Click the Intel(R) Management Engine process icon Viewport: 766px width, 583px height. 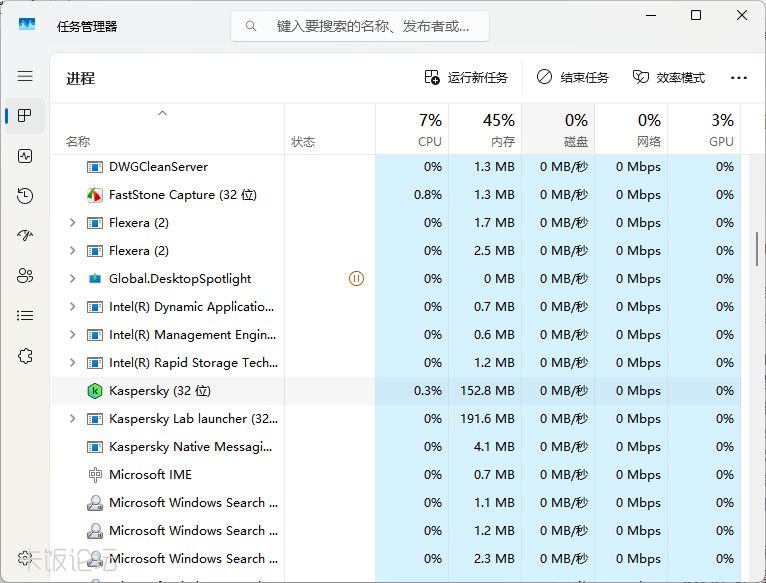point(95,335)
